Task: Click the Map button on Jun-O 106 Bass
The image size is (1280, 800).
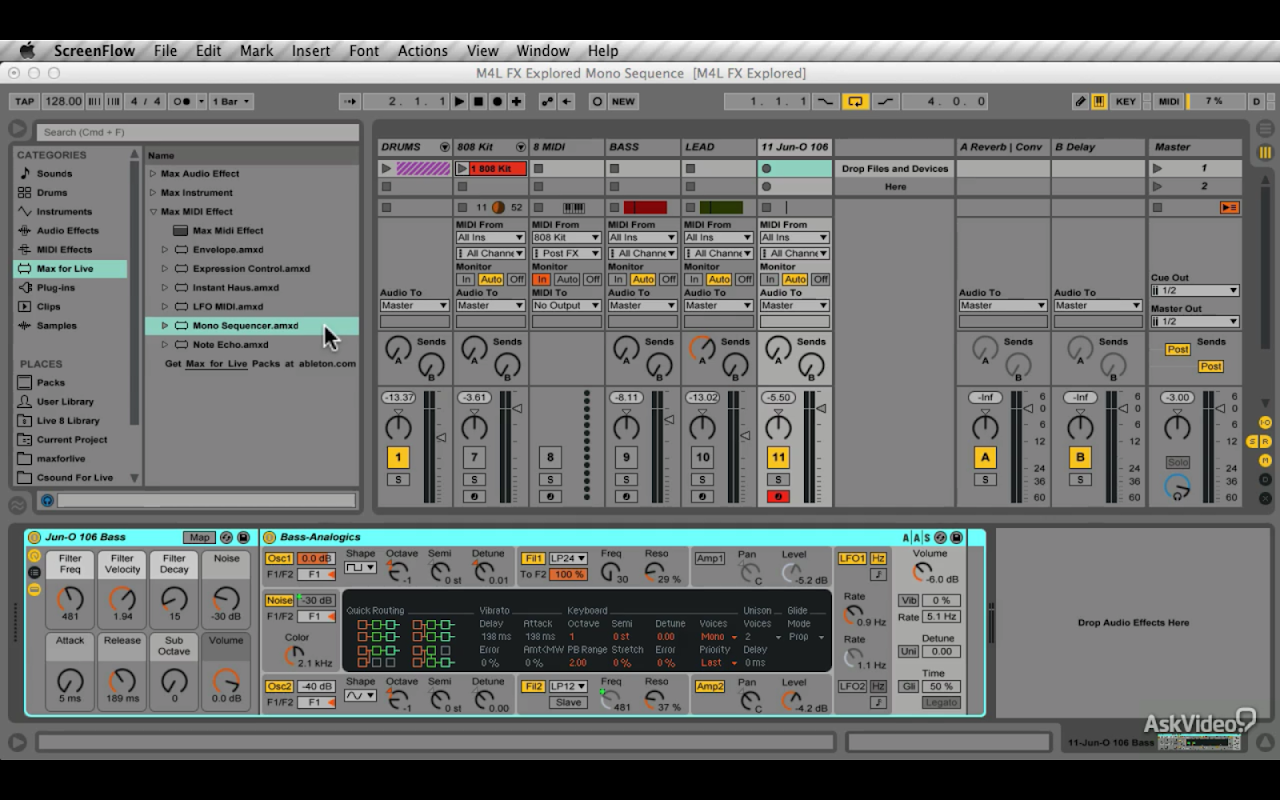Action: 199,537
